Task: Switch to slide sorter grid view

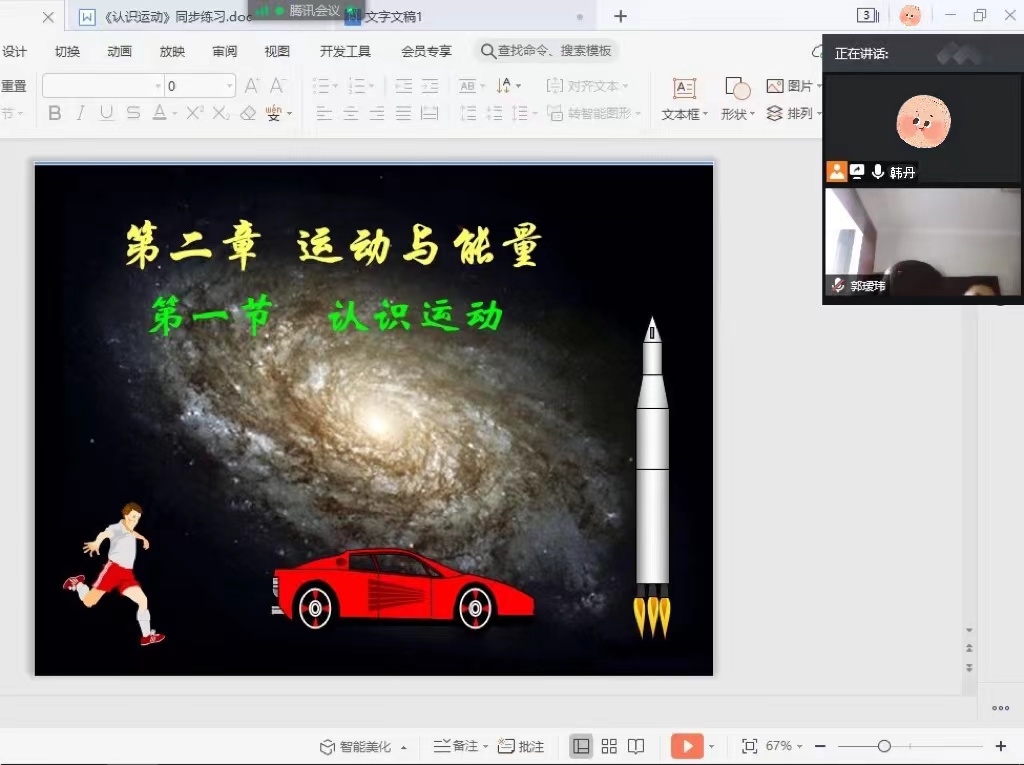Action: tap(609, 746)
